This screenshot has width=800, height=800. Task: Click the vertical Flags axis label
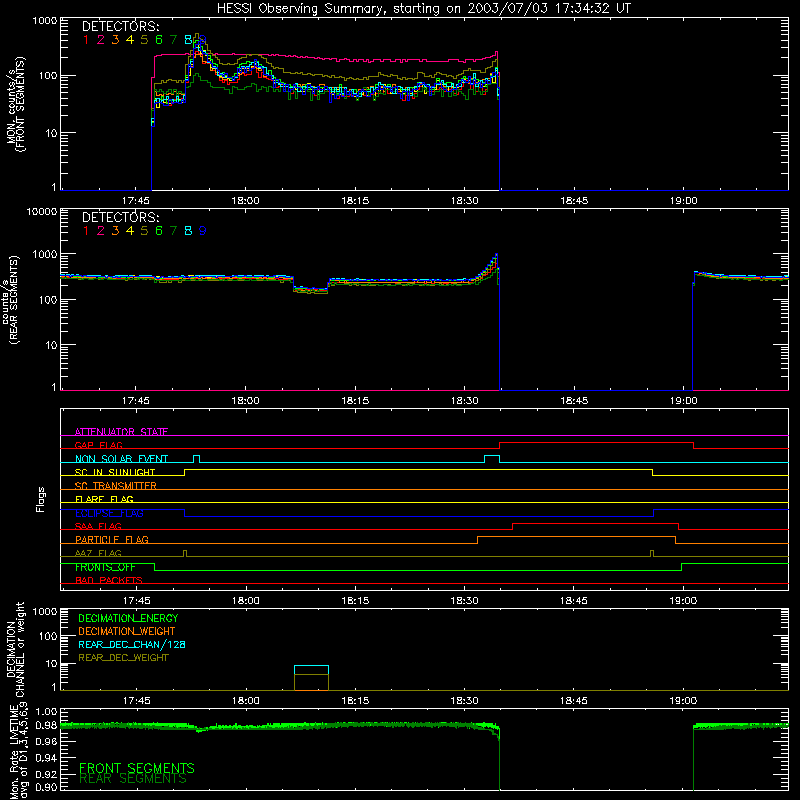point(41,499)
